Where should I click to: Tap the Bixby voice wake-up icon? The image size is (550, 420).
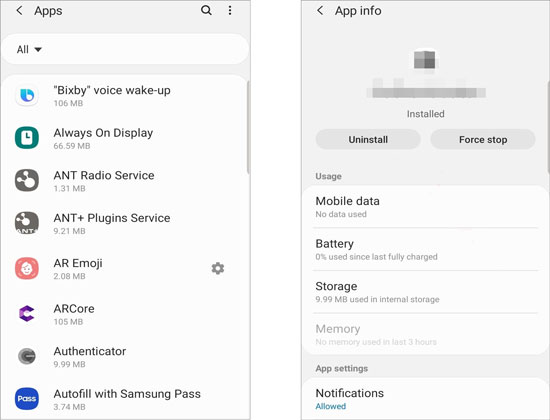(x=27, y=95)
